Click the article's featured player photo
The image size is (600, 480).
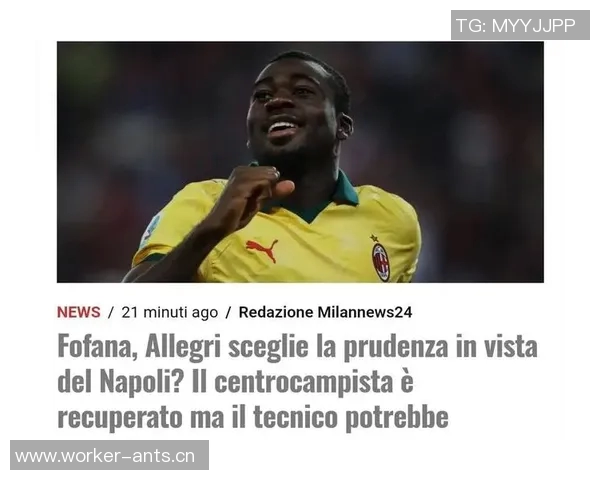point(300,162)
